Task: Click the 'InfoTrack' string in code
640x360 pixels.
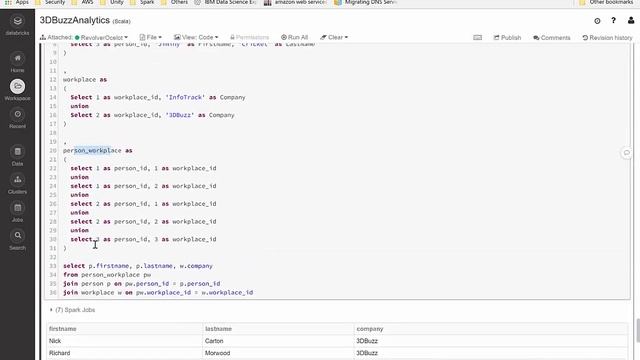Action: click(x=185, y=97)
